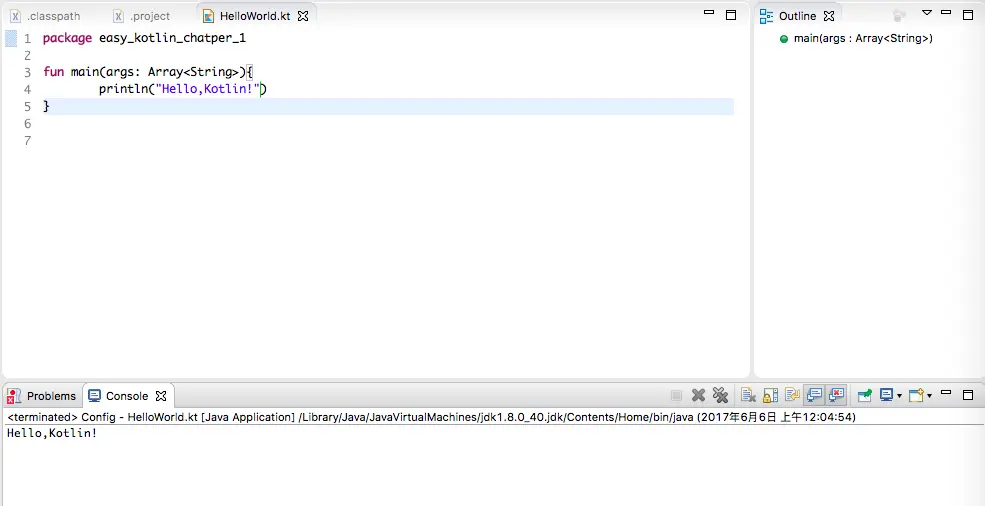Click the Open Console icon
The width and height of the screenshot is (985, 506).
917,395
